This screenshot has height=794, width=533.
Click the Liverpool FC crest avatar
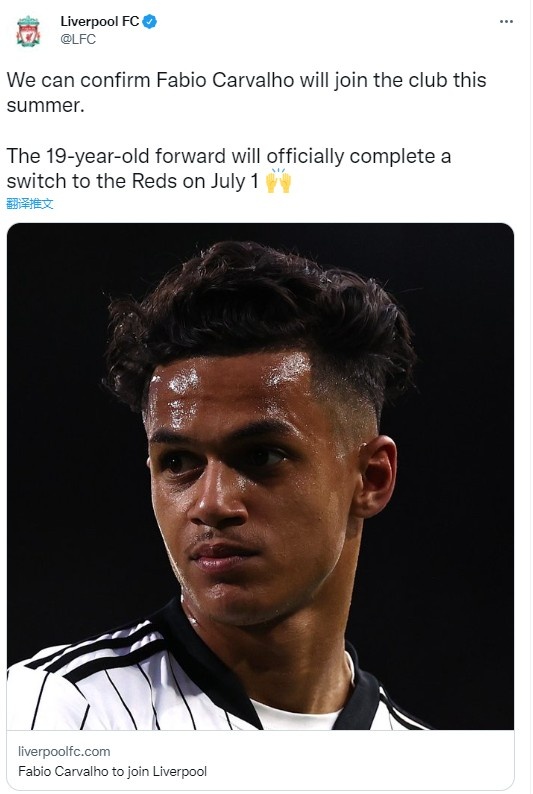point(28,31)
